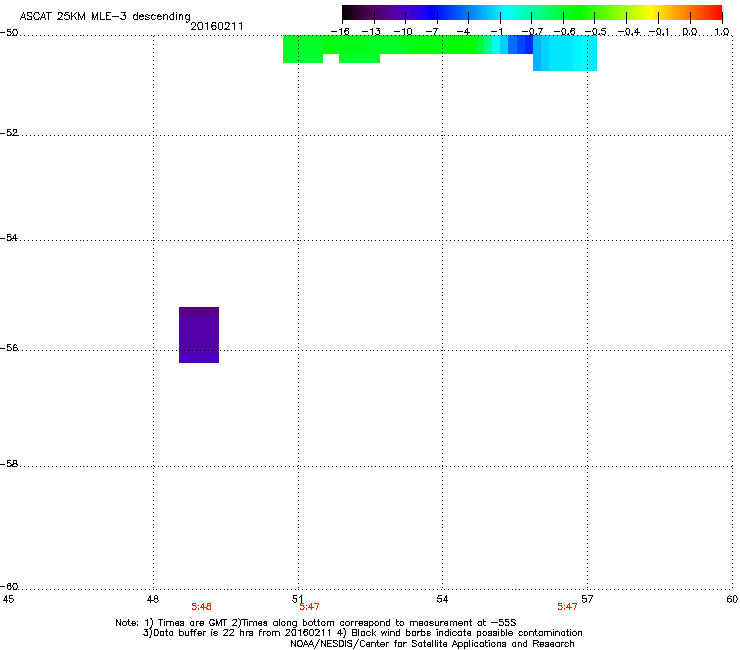This screenshot has height=650, width=740.
Task: Click the title text "ASCAT 25KM MLE-3 descending"
Action: coord(105,17)
